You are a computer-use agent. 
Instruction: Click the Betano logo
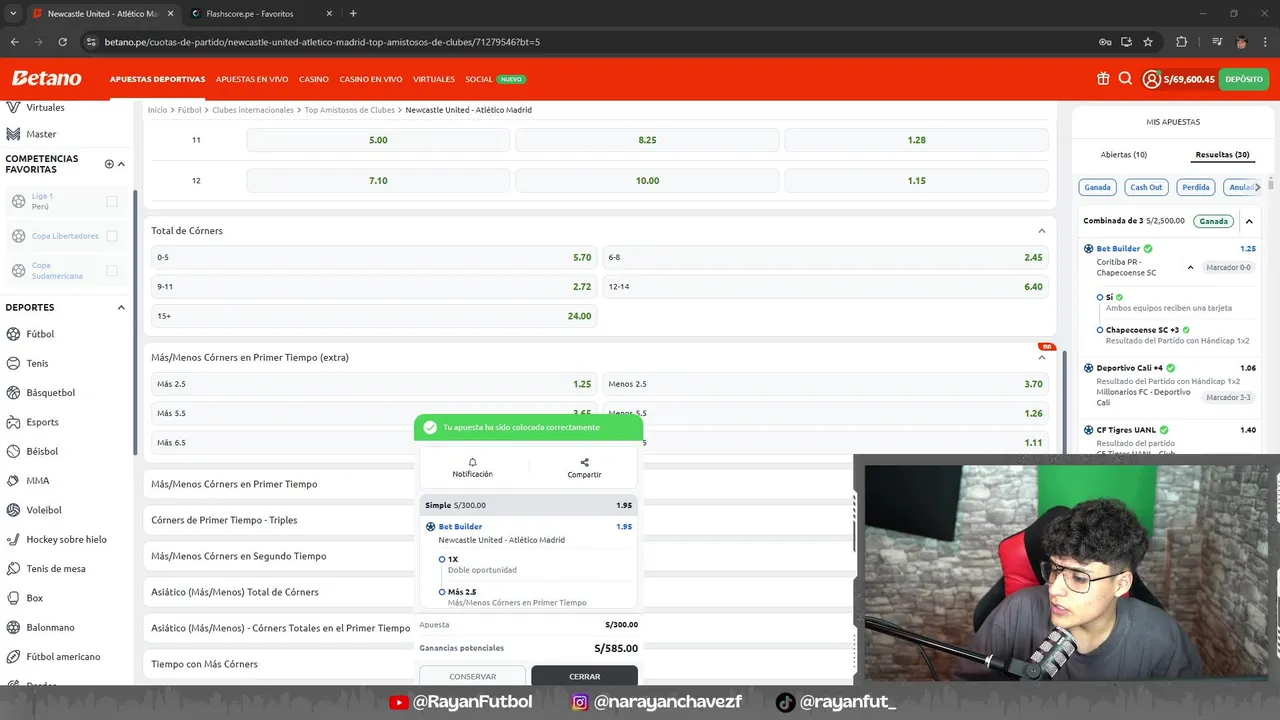tap(46, 79)
